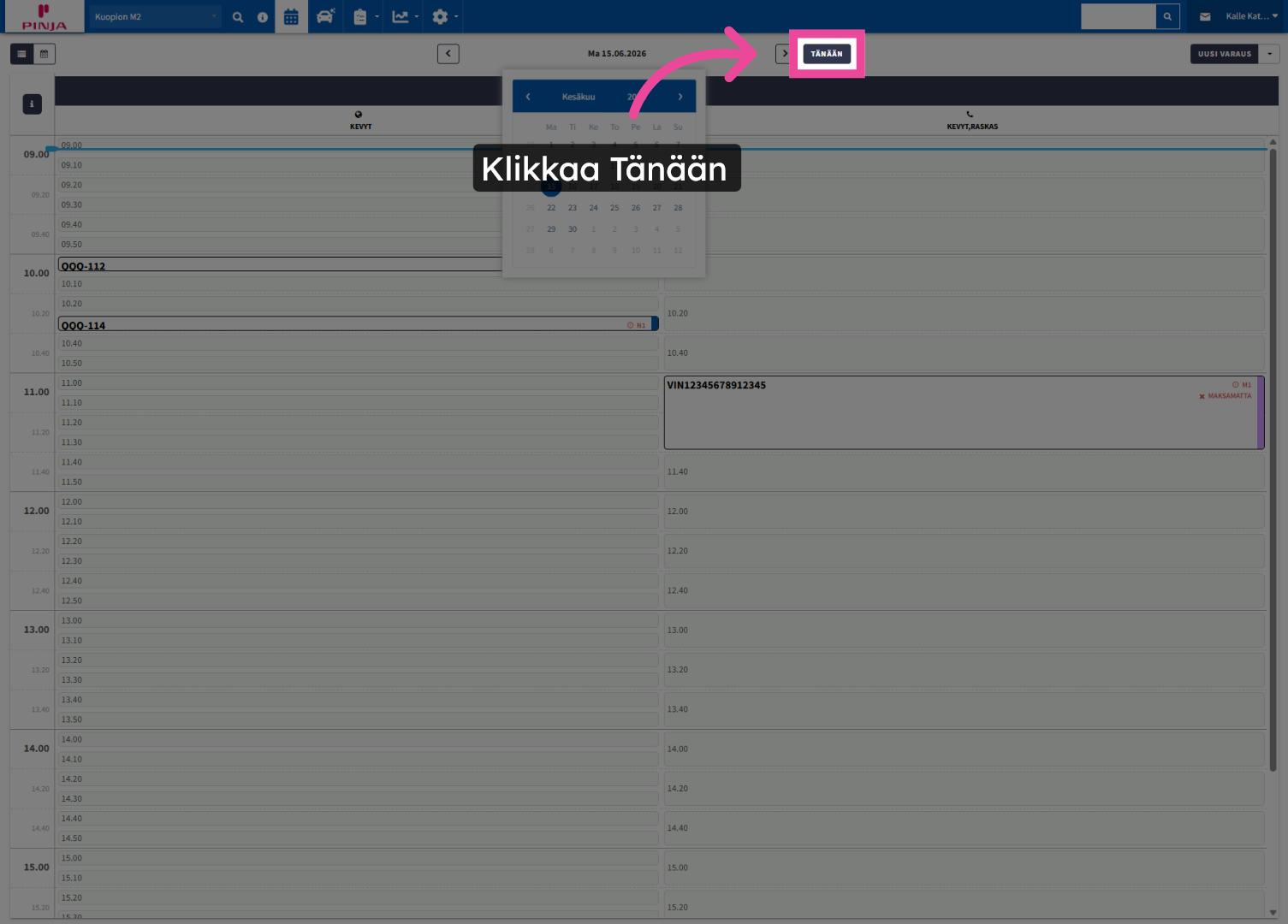
Task: Click the scrollbar up arrow
Action: tap(1273, 142)
